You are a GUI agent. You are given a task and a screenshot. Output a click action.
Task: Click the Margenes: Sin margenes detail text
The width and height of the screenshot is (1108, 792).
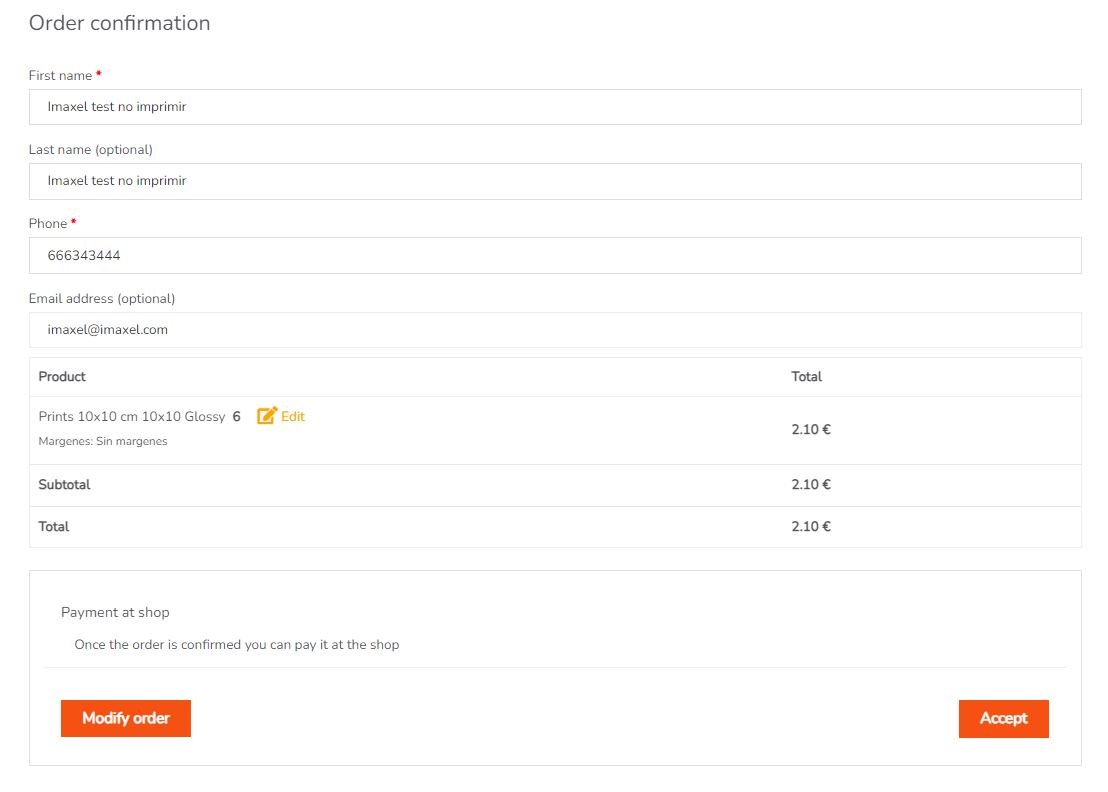pos(103,441)
